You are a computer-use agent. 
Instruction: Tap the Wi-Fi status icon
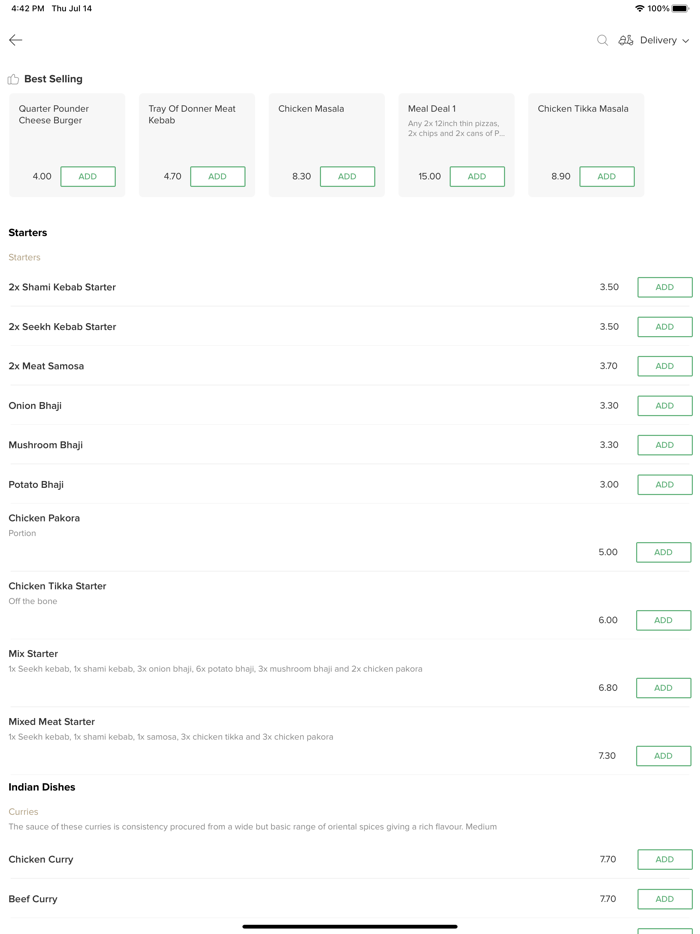click(x=639, y=8)
